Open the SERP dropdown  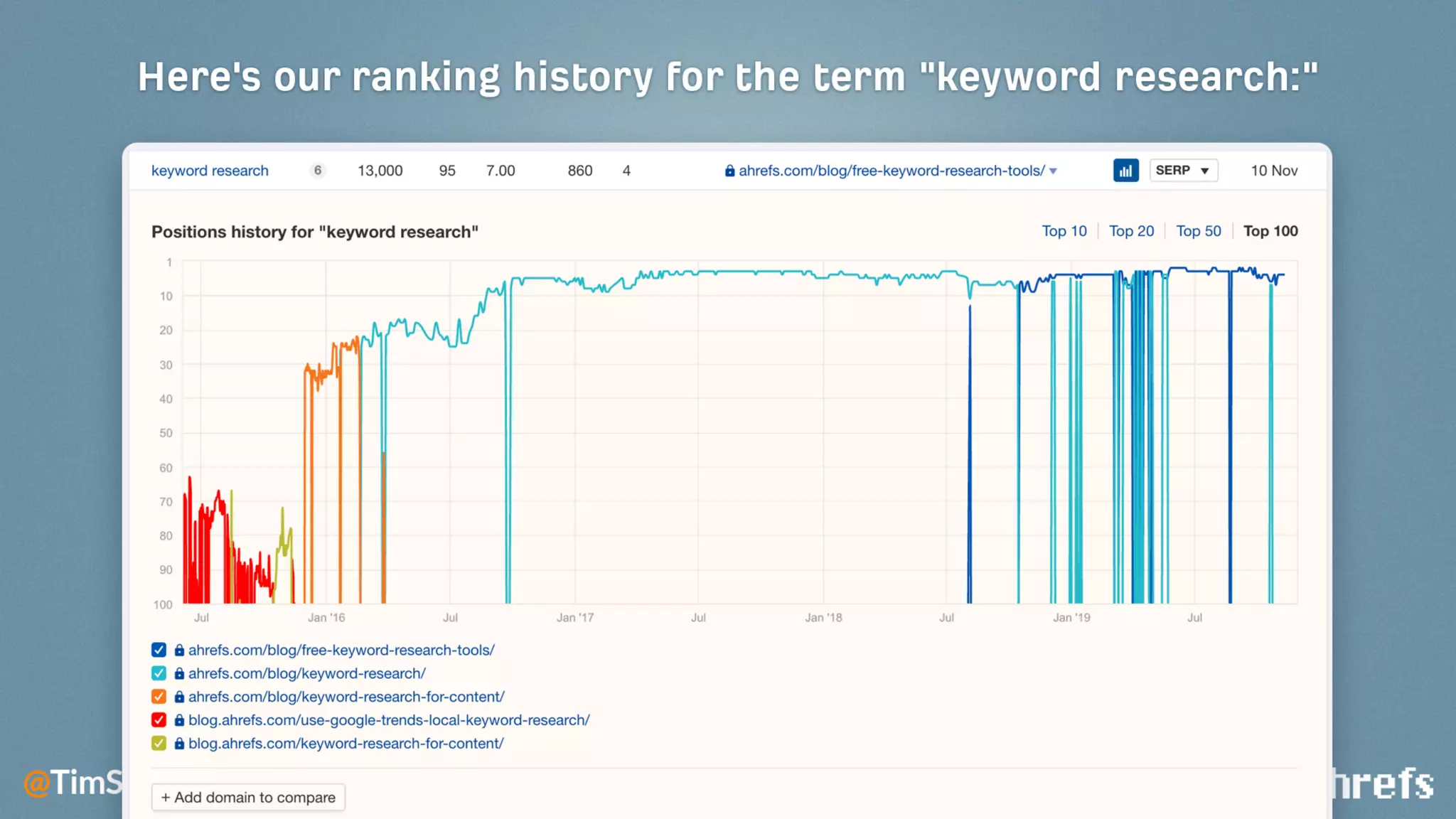[1183, 171]
